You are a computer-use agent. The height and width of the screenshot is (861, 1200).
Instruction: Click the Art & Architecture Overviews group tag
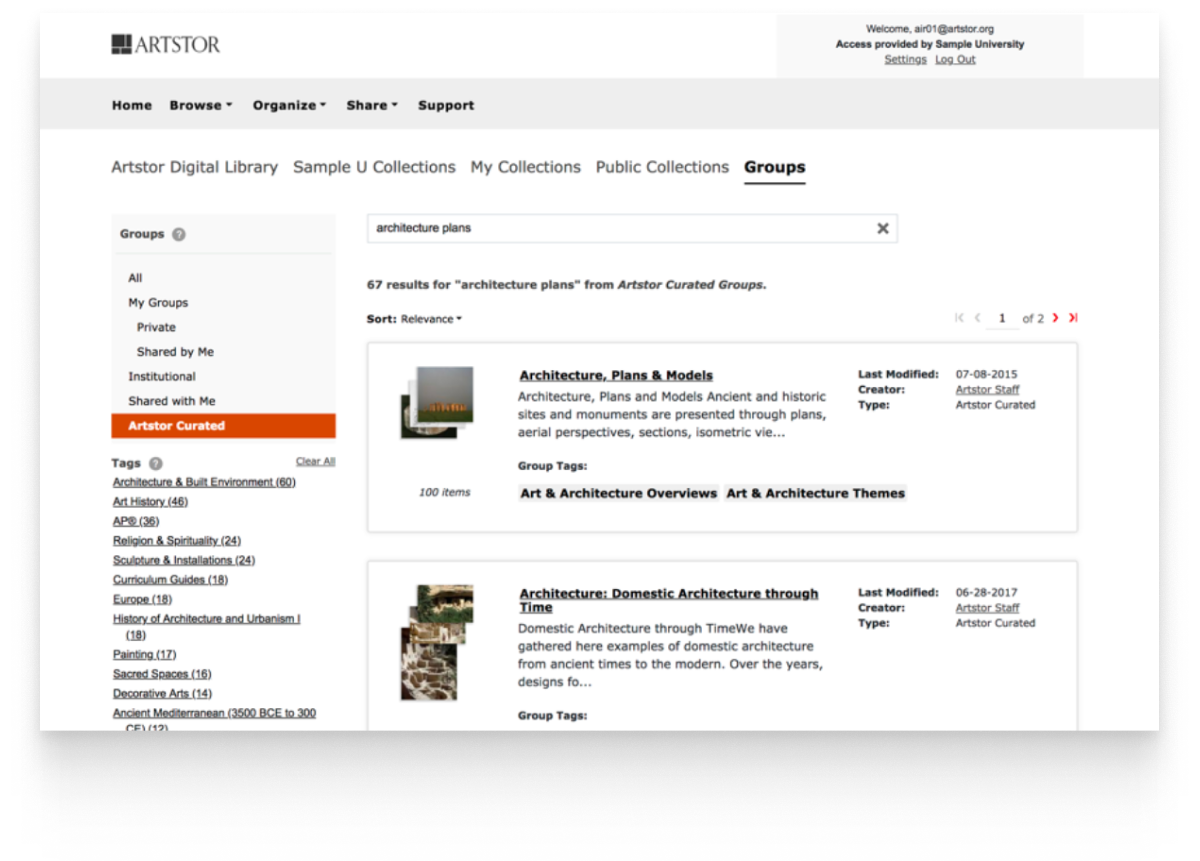(x=619, y=493)
